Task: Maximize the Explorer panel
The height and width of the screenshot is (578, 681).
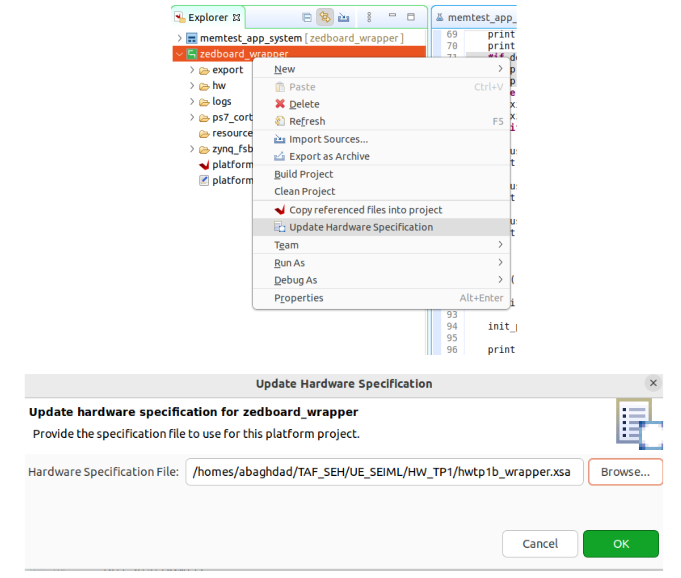Action: coord(410,17)
